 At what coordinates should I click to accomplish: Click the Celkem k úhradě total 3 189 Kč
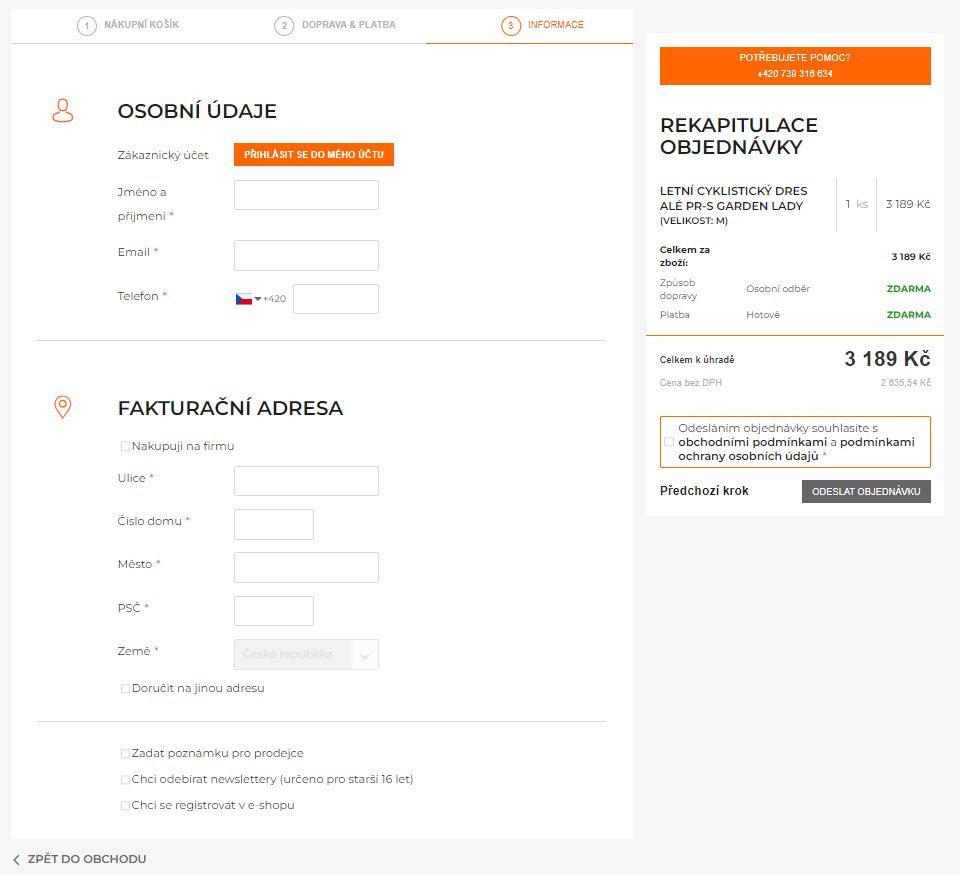[887, 359]
